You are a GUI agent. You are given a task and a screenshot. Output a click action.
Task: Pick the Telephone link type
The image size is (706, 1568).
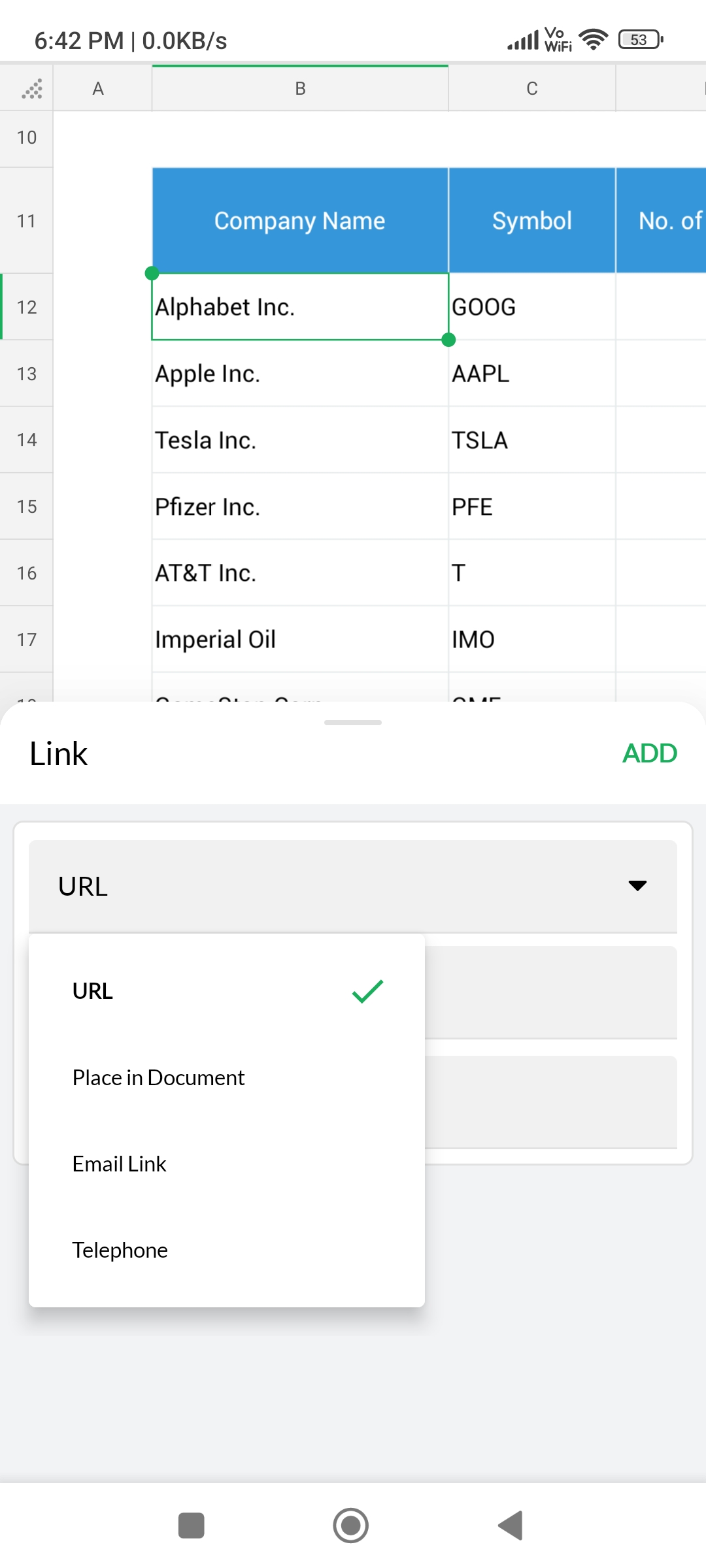click(120, 1250)
